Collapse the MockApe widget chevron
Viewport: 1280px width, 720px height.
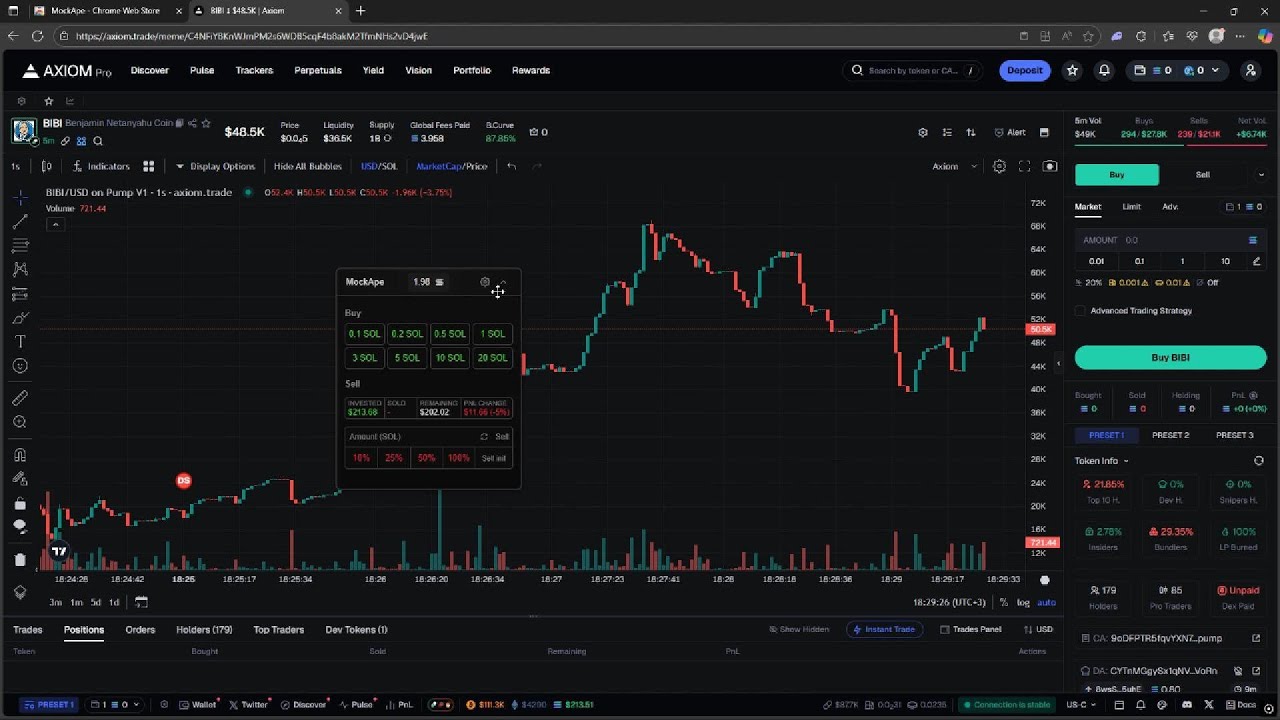pos(503,282)
